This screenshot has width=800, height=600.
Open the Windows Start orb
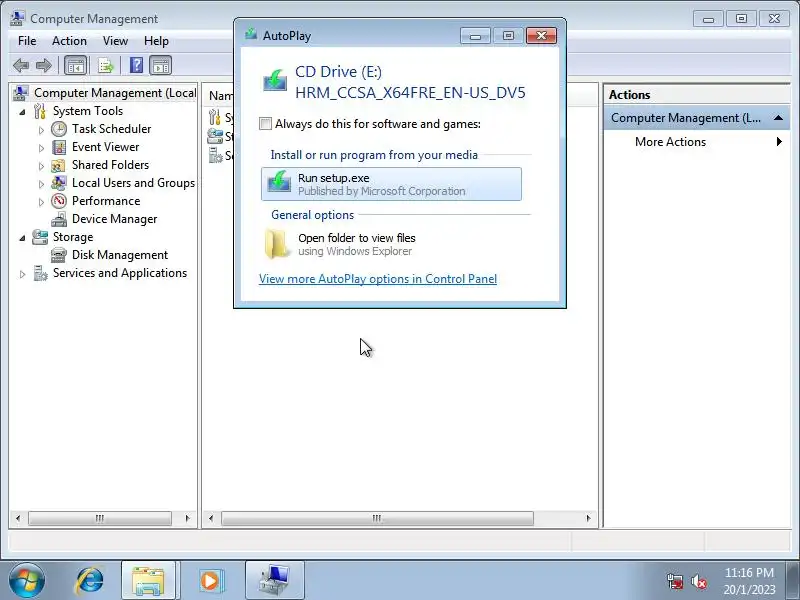pos(27,580)
